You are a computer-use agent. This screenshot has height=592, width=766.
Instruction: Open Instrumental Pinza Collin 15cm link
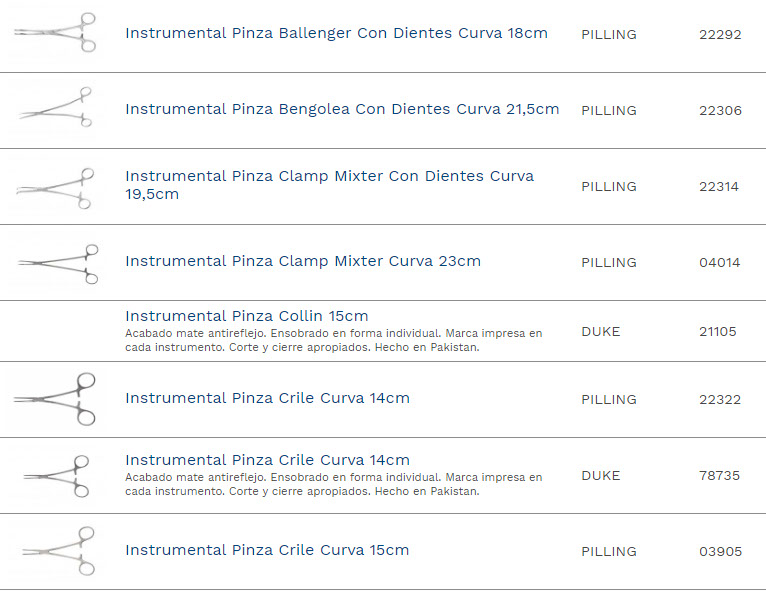tap(246, 316)
